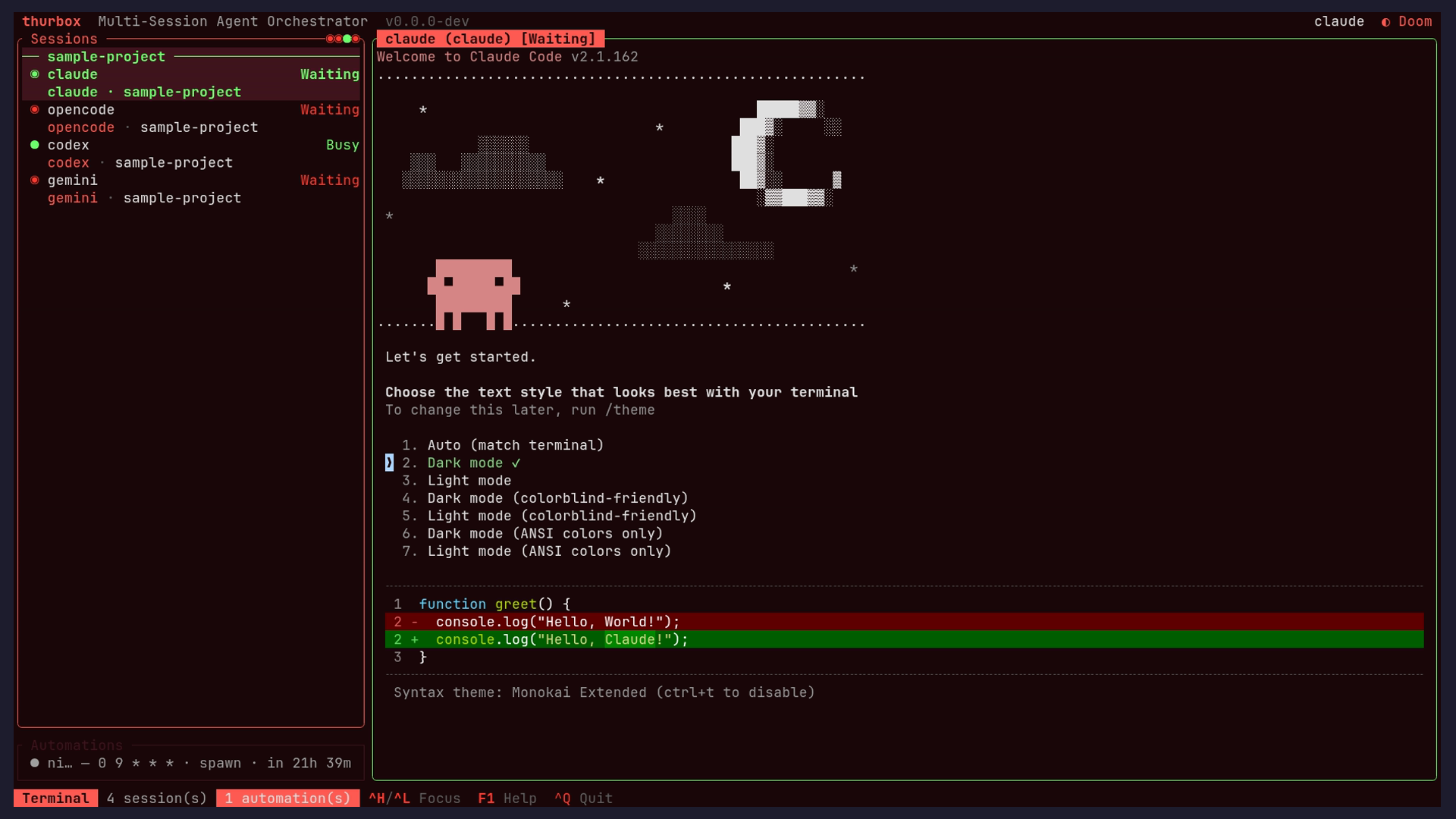1456x819 pixels.
Task: Select the codex session row
Action: pos(191,153)
